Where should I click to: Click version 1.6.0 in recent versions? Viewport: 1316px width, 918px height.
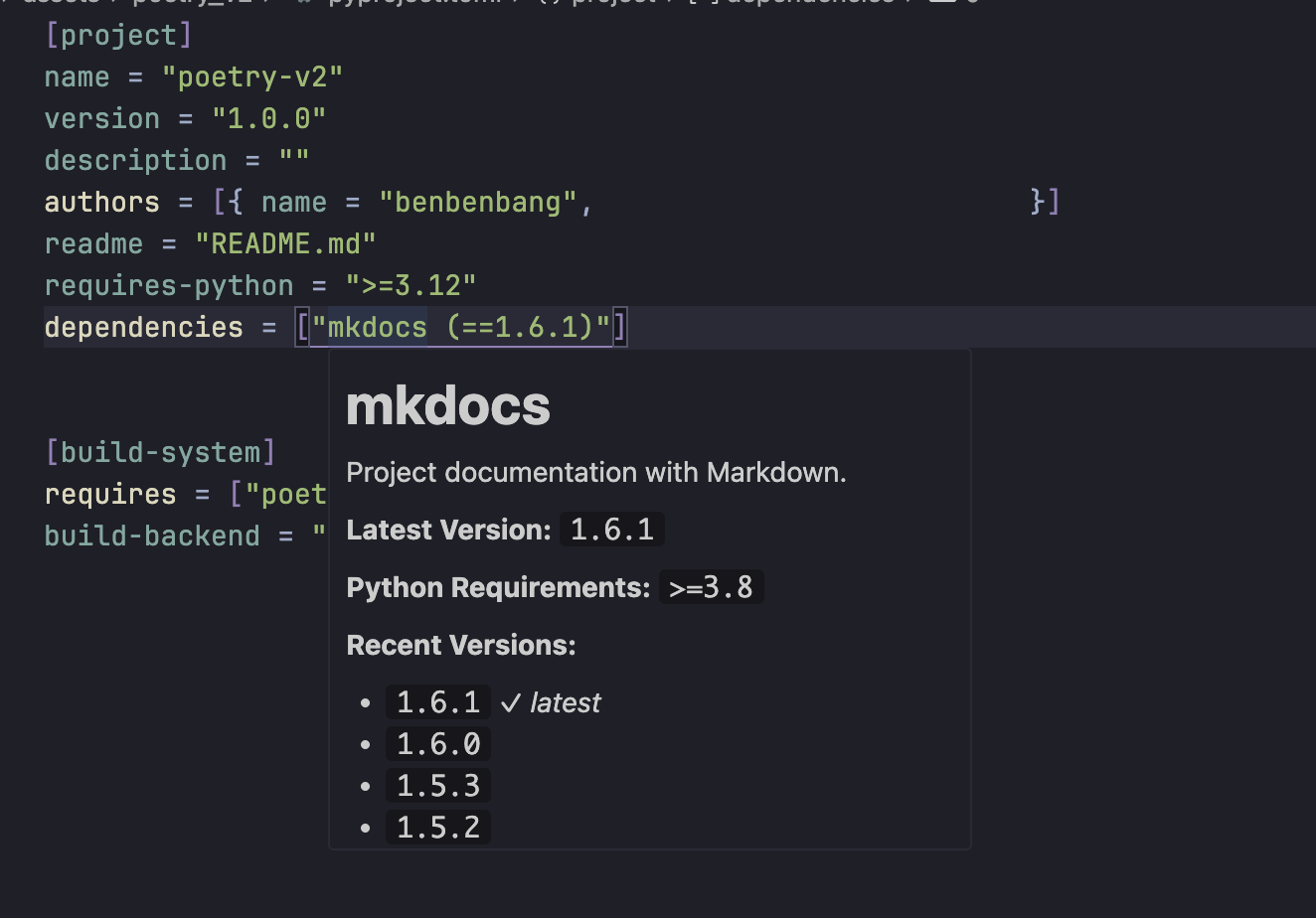tap(438, 744)
